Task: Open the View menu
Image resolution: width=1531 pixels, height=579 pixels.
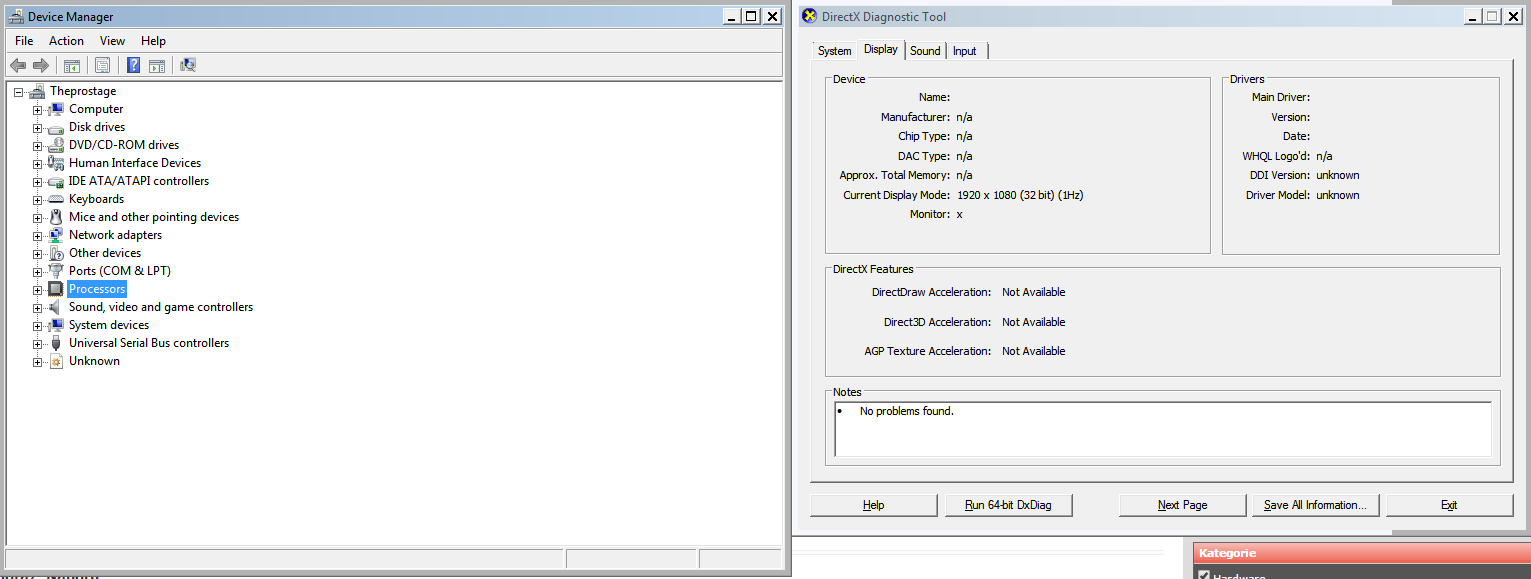Action: coord(112,41)
